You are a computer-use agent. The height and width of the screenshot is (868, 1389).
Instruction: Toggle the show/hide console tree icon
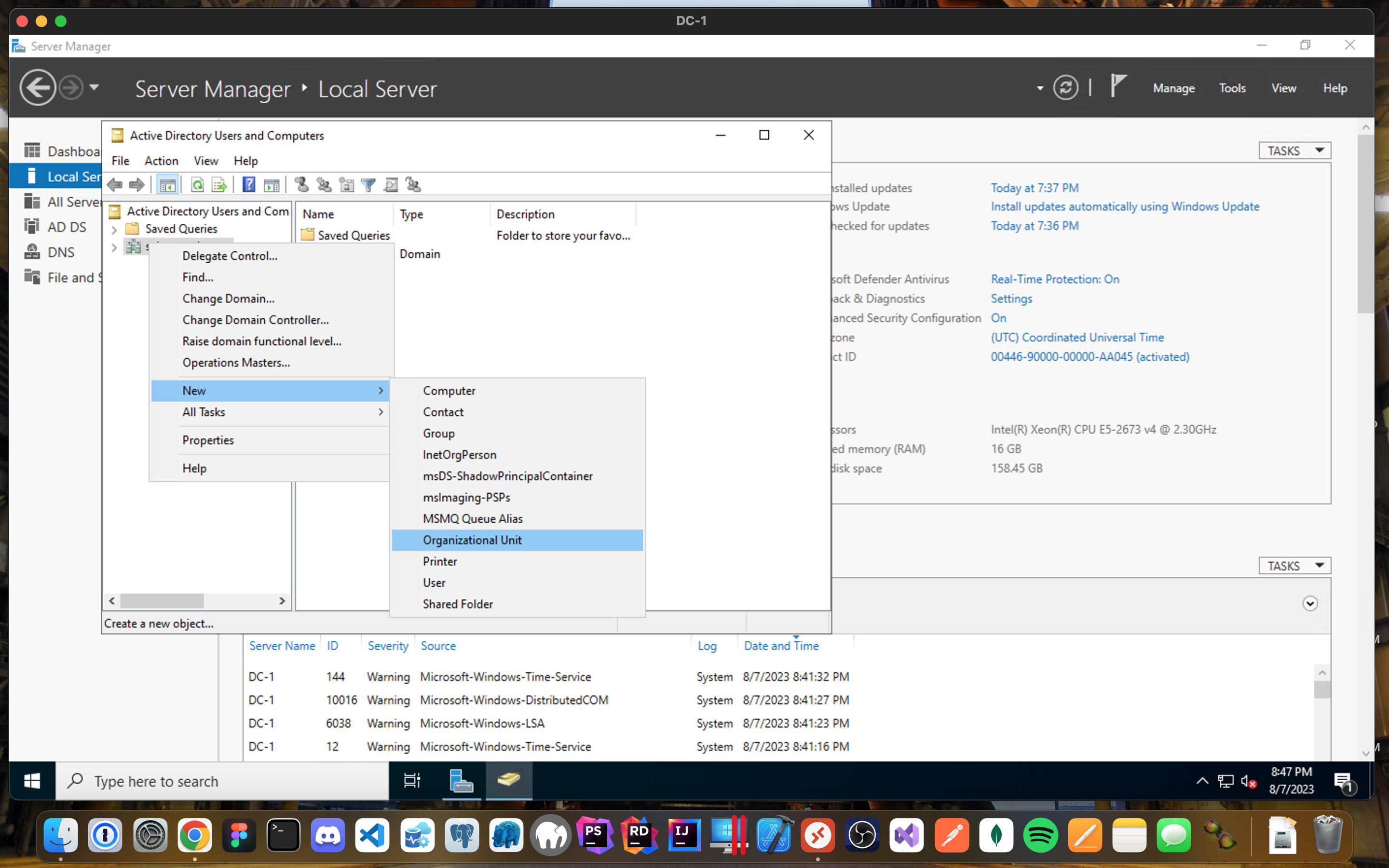[x=167, y=185]
